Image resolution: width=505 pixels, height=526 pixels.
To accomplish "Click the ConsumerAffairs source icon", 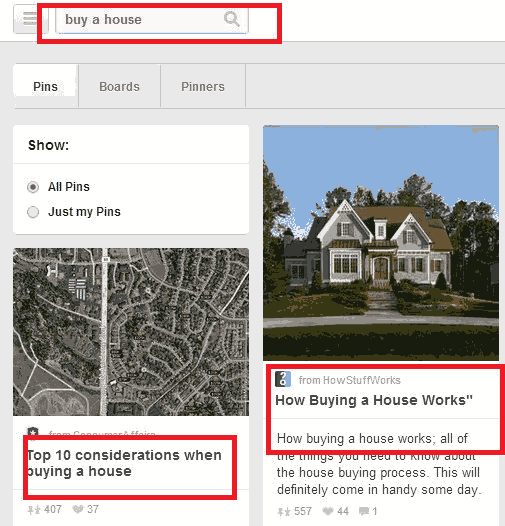I will pos(33,432).
